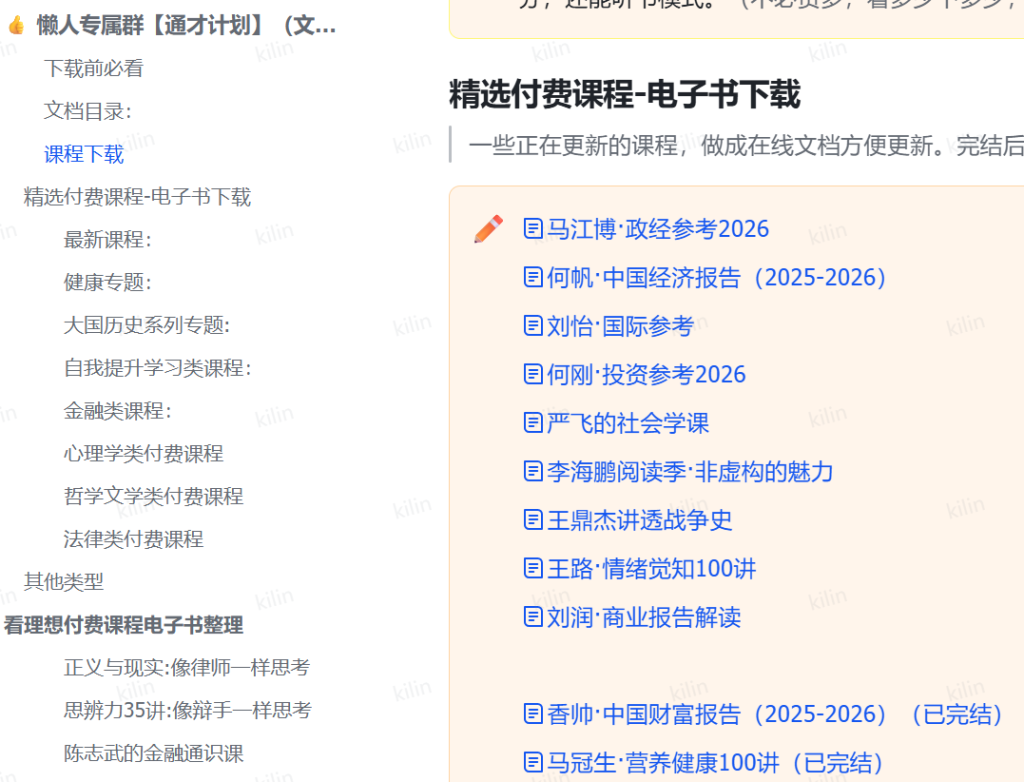Open the 何帆·中国经济报告（2025-2026）link
Image resolution: width=1024 pixels, height=782 pixels.
pos(715,277)
